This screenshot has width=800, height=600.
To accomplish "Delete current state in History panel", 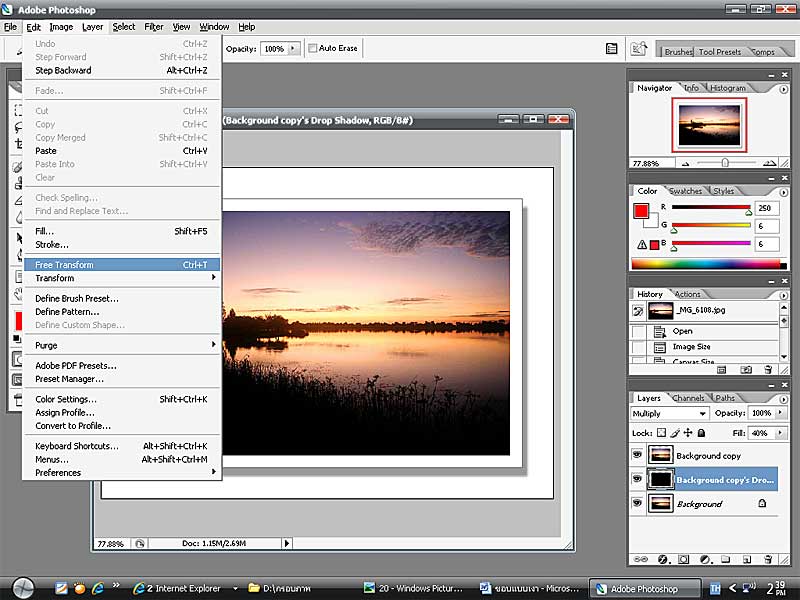I will (x=768, y=370).
